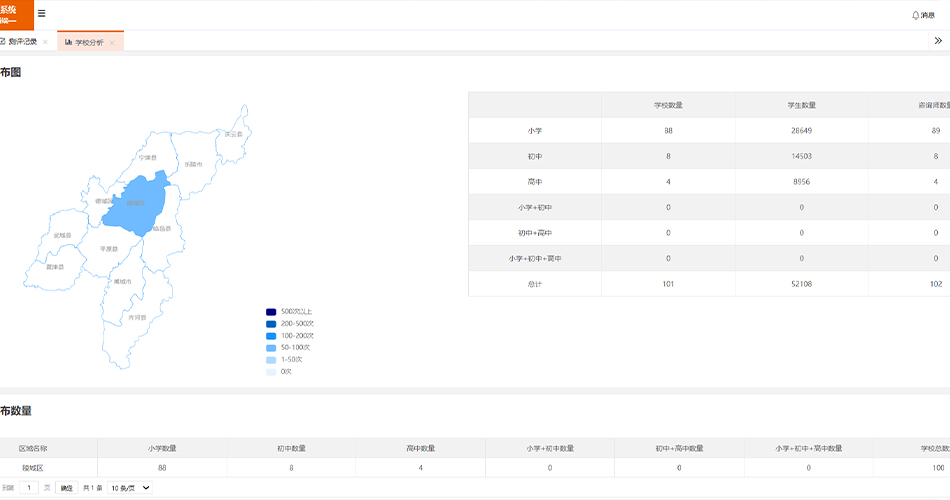Screen dimensions: 950x500
Task: Select 乐陵市 on the map
Action: 194,164
